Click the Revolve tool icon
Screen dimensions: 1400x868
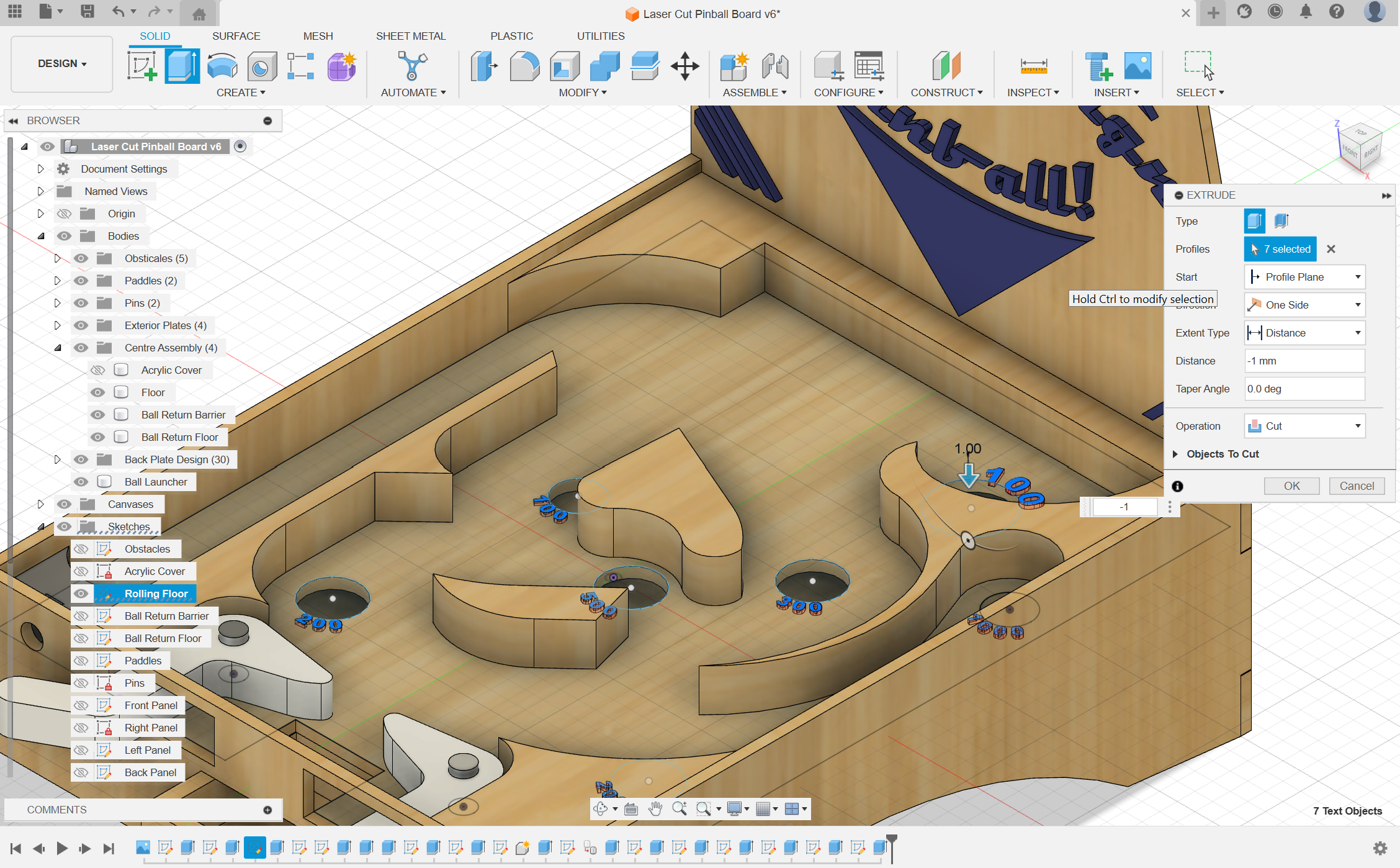tap(222, 66)
